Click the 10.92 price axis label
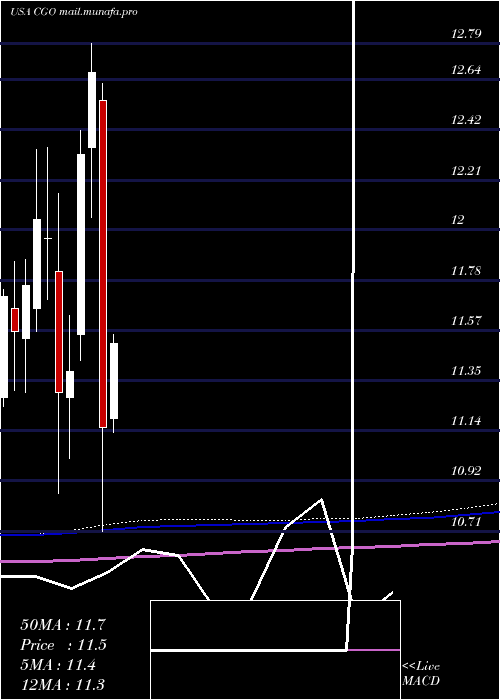 click(x=466, y=471)
